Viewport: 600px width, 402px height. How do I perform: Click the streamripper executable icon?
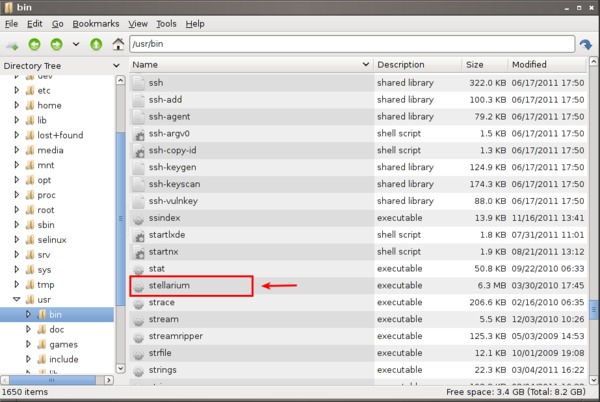point(139,337)
